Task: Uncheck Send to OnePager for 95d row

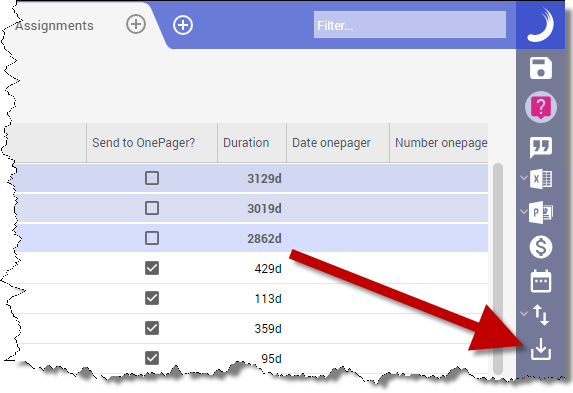Action: point(152,358)
